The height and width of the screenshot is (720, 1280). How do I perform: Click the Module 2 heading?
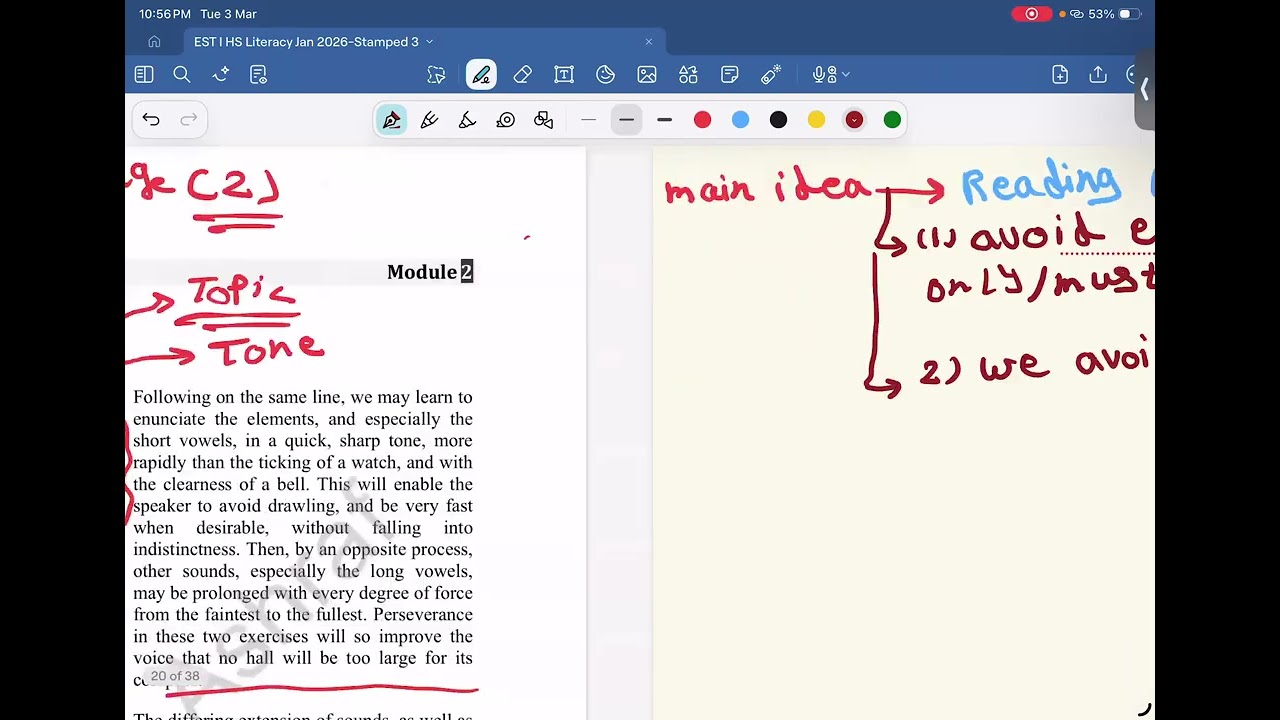click(x=430, y=272)
